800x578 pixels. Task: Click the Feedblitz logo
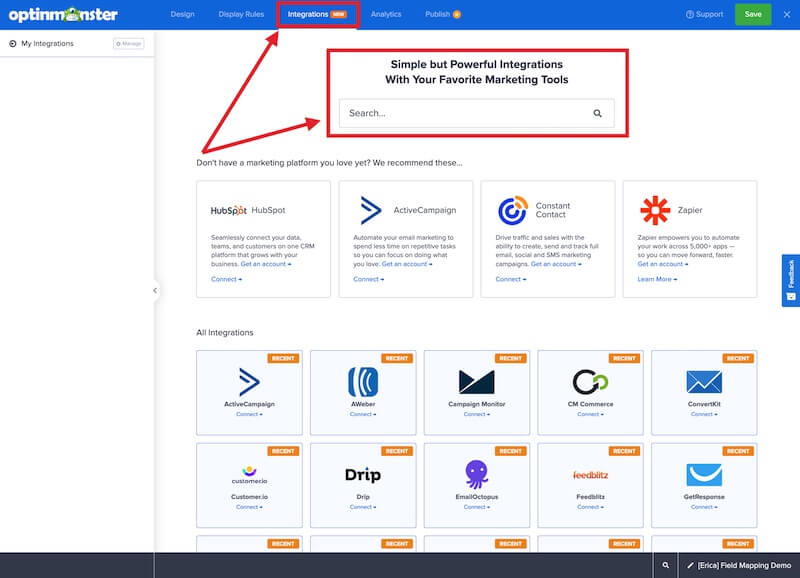pos(590,475)
